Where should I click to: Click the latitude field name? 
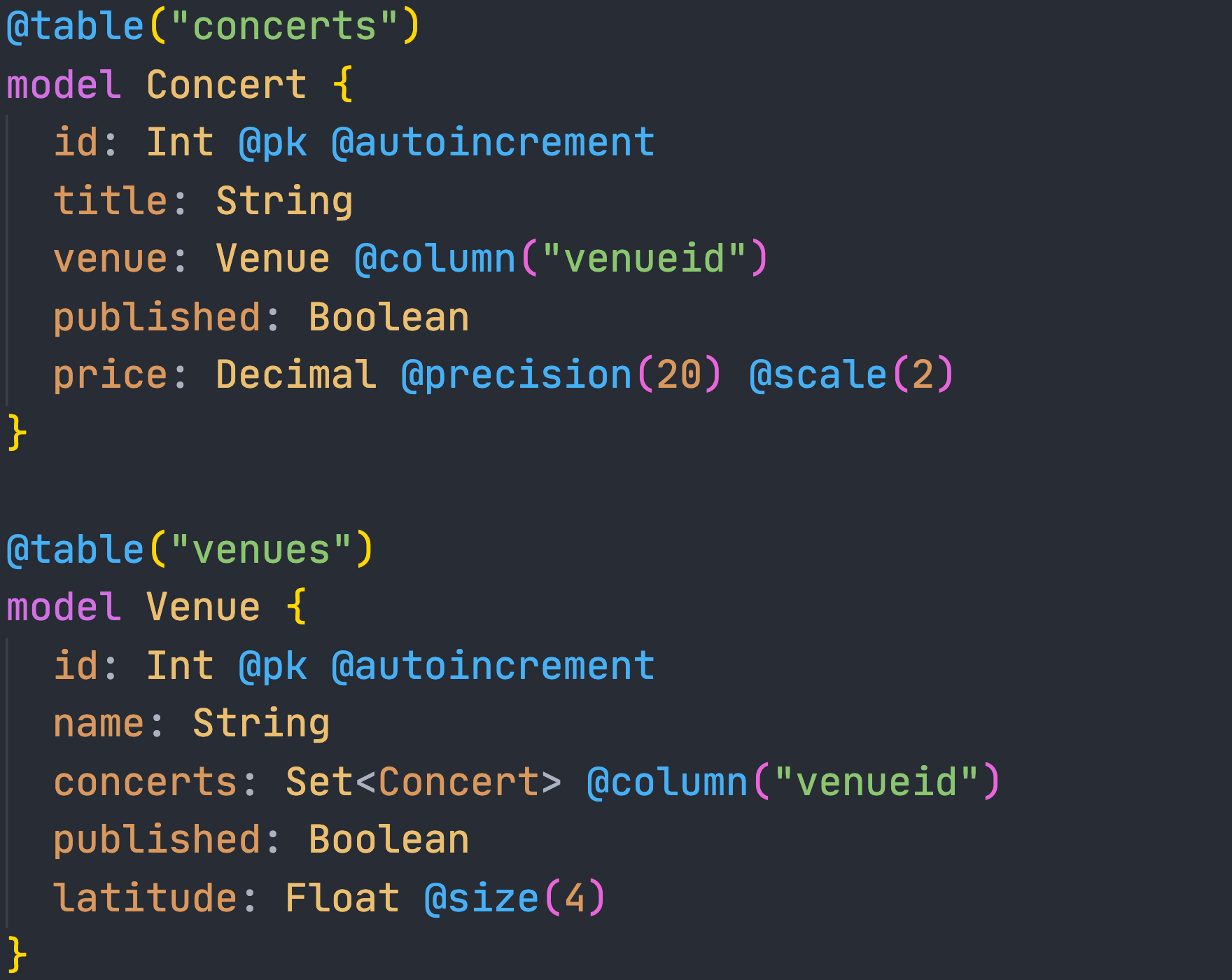click(146, 898)
